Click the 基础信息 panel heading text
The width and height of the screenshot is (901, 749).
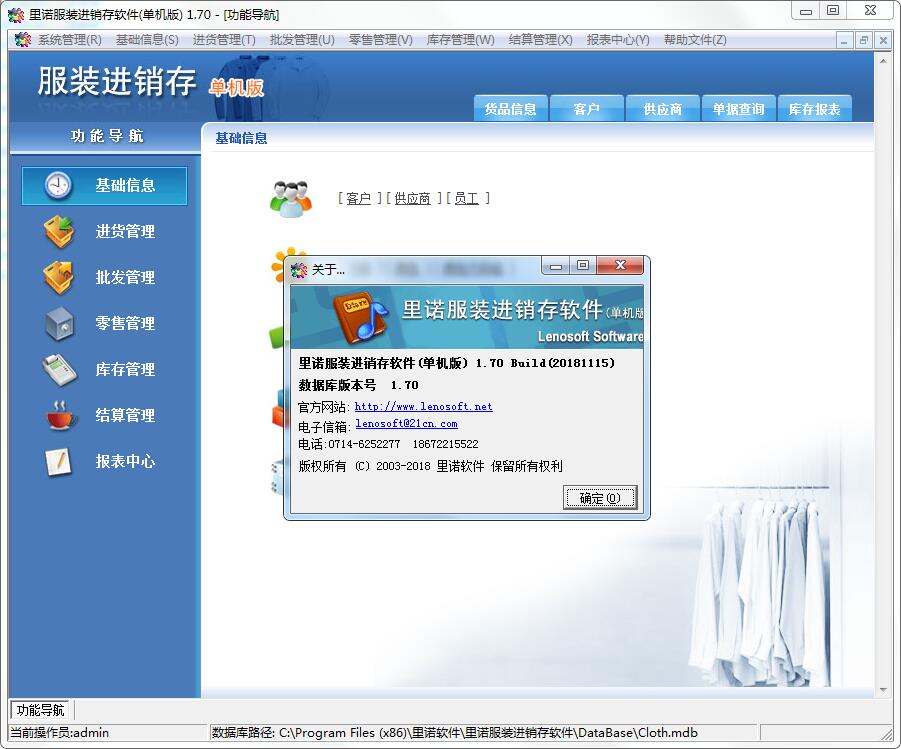tap(241, 138)
